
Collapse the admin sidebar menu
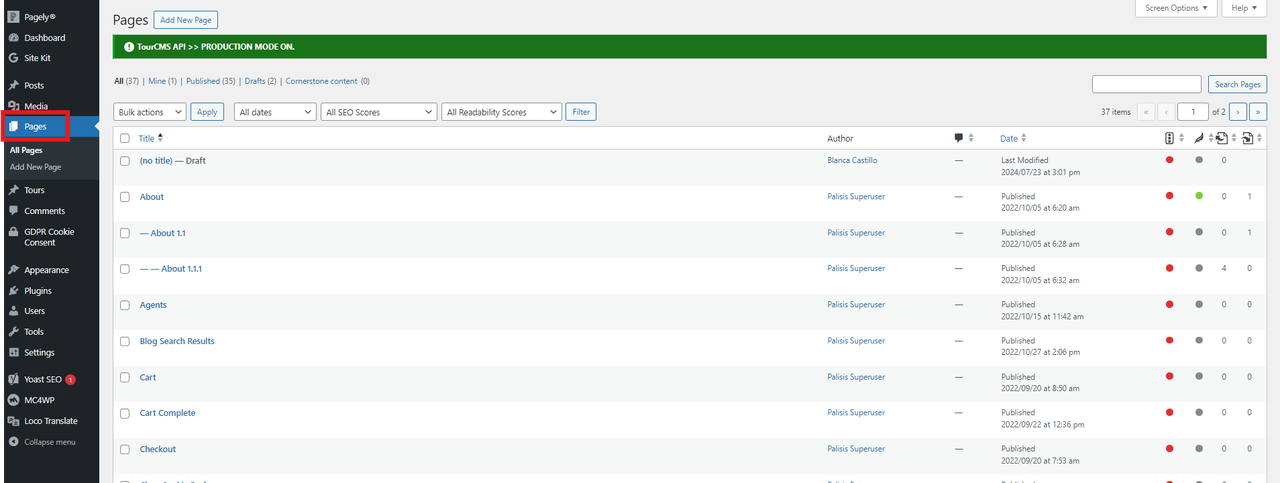(x=49, y=442)
